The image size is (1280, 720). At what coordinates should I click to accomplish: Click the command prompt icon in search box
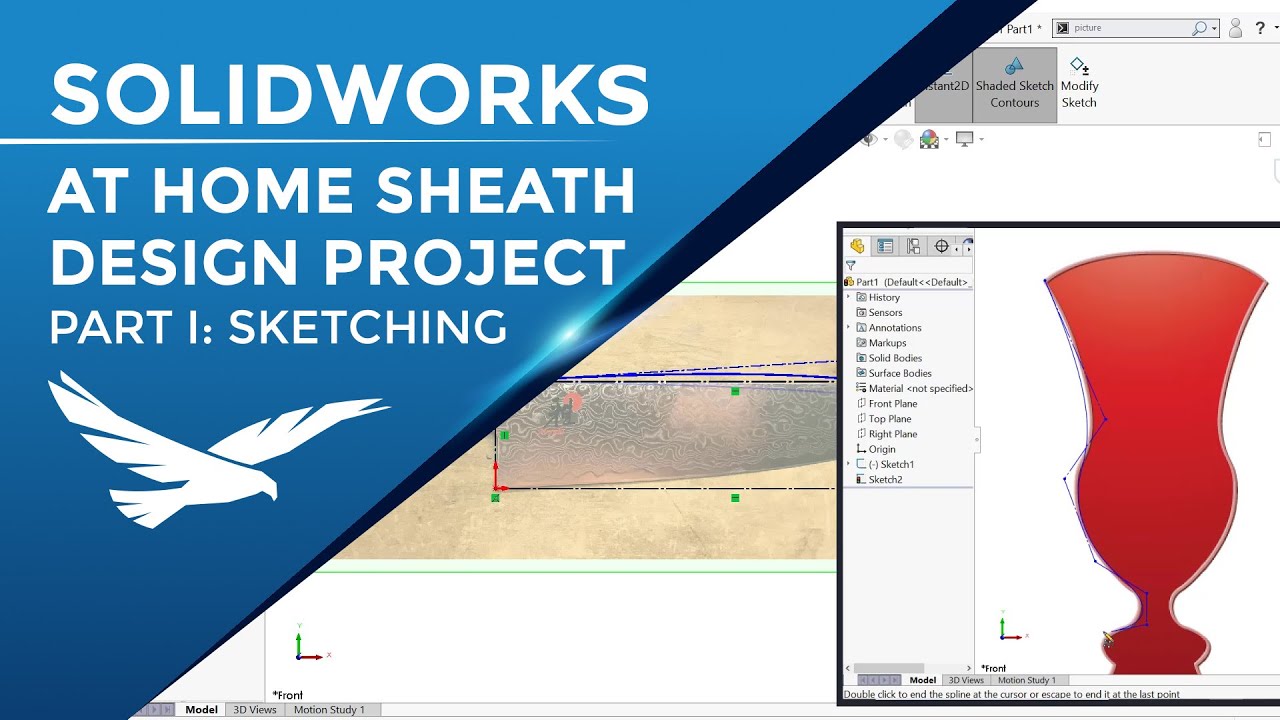tap(1062, 28)
